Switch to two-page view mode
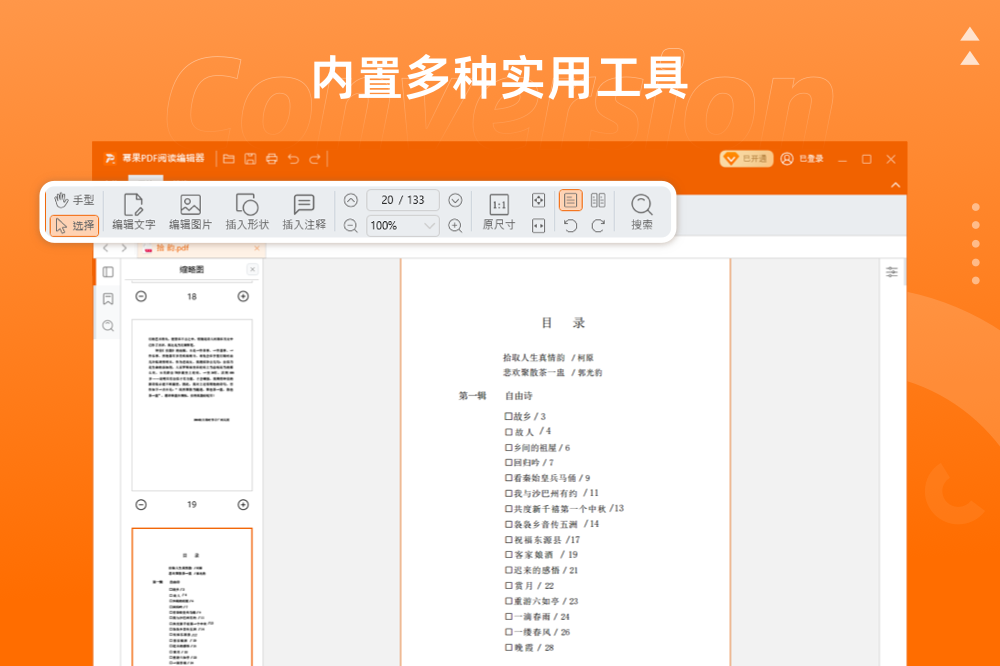 [x=598, y=200]
